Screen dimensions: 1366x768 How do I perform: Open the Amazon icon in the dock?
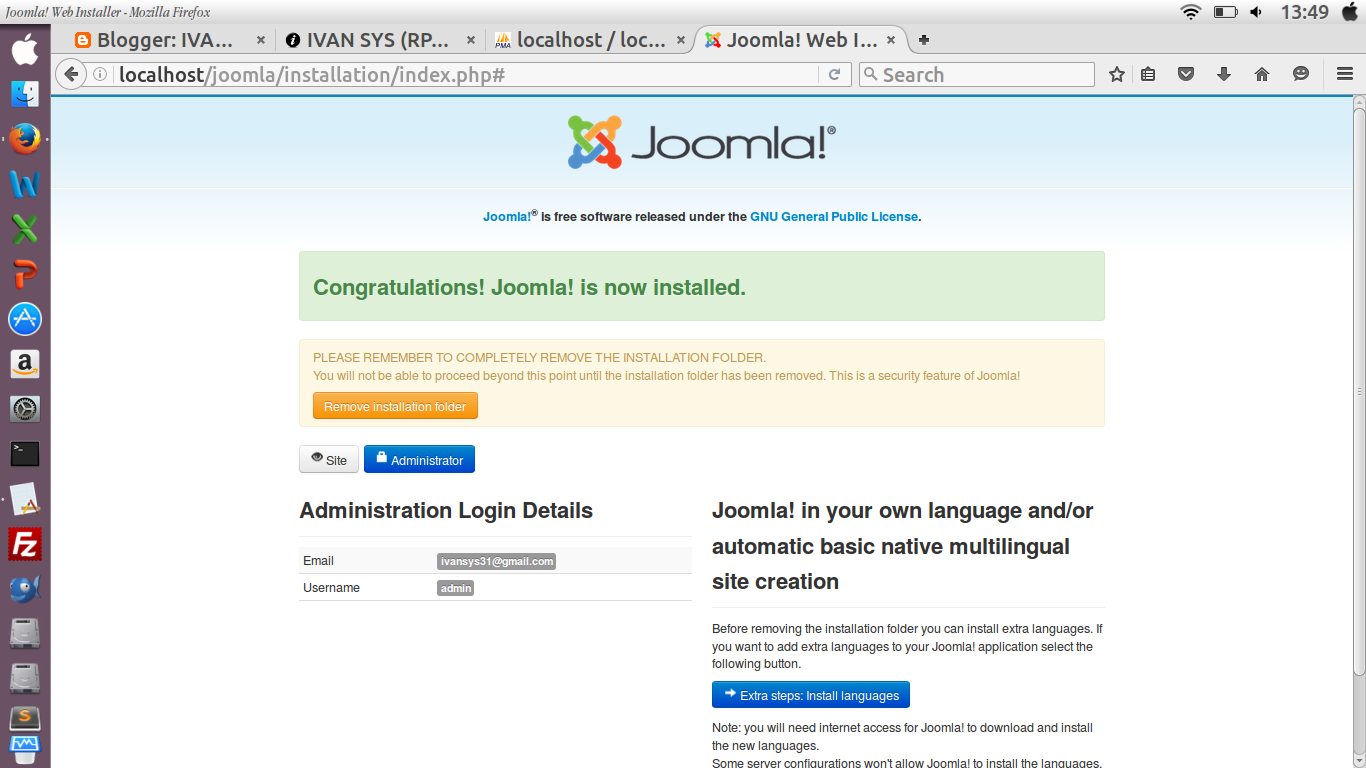pos(25,364)
